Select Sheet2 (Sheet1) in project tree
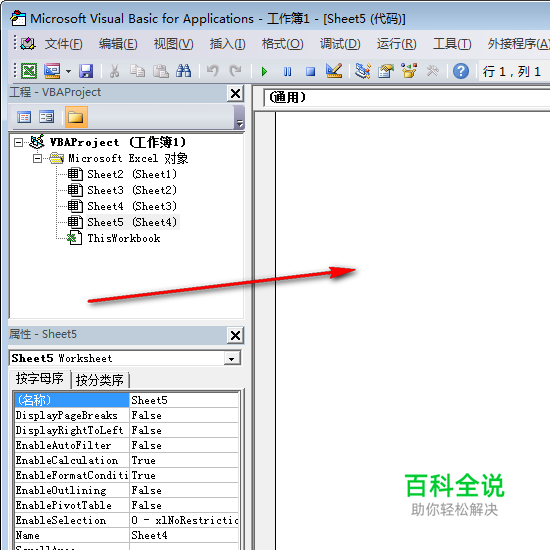This screenshot has height=550, width=550. pos(132,174)
